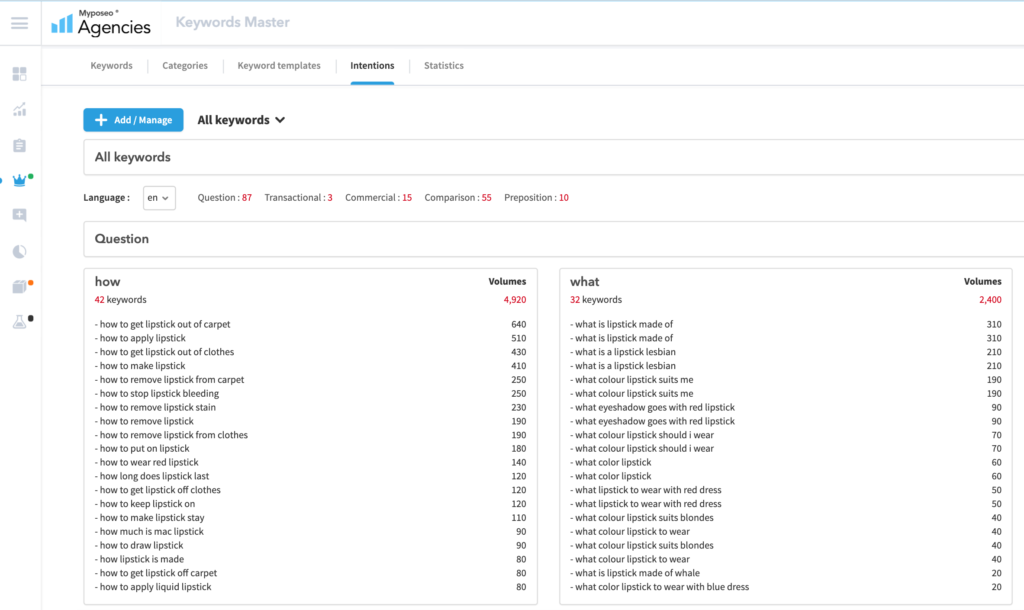The width and height of the screenshot is (1024, 610).
Task: Filter by Commercial intention count
Action: 378,197
